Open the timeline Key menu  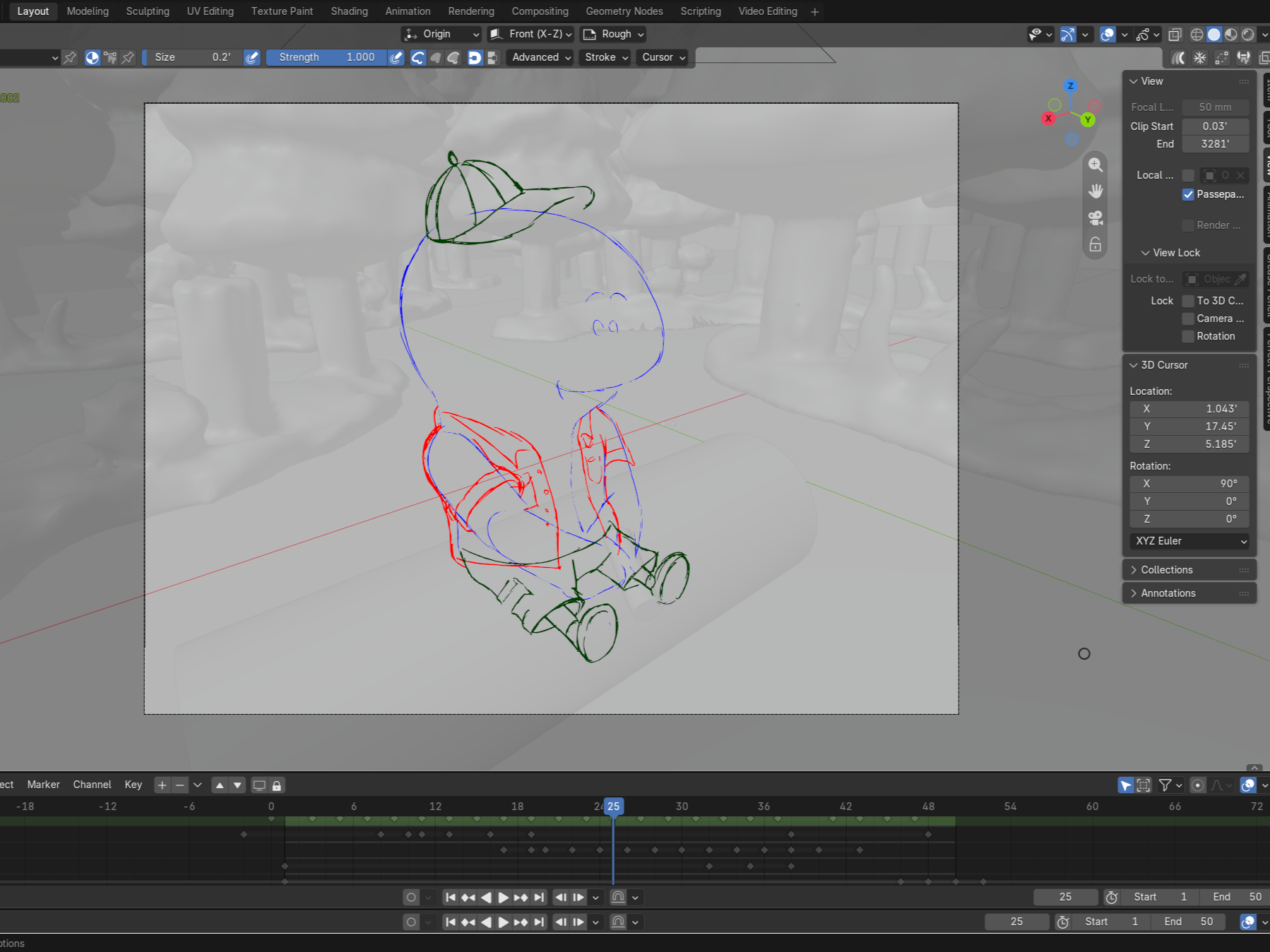[133, 785]
